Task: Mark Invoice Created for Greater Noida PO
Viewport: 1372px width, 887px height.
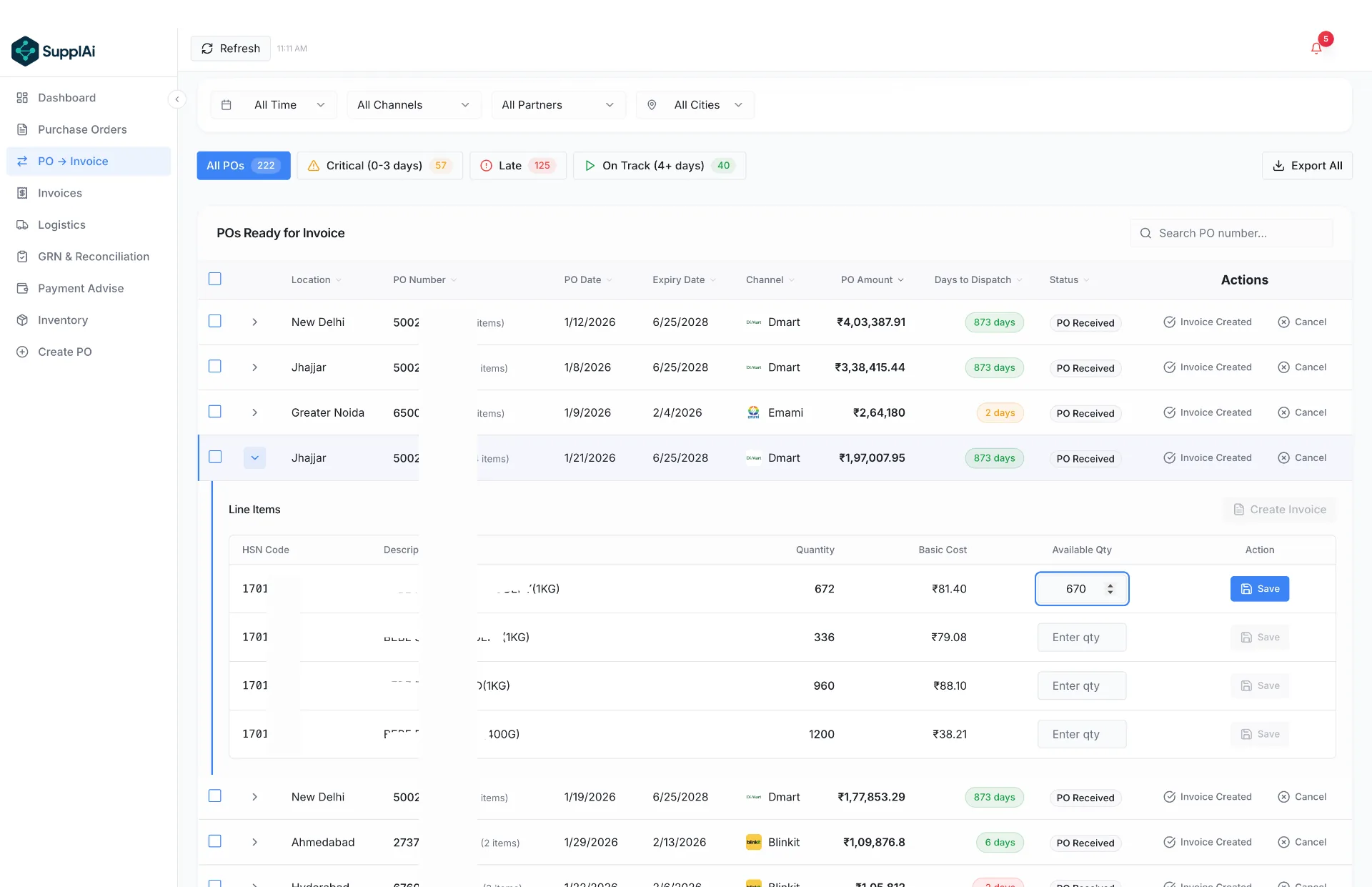Action: pos(1208,413)
